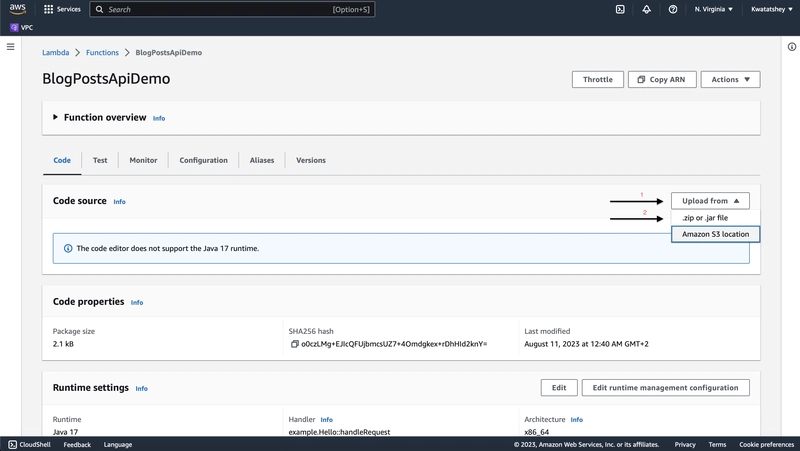The image size is (800, 451).
Task: Open the Info link beside Handler
Action: (327, 420)
